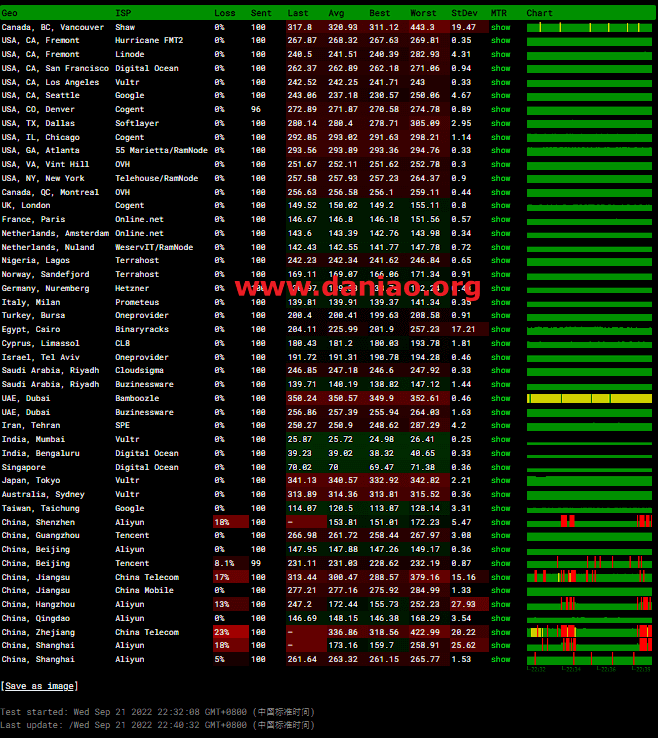Select the 13% loss cell for Hangzhou
This screenshot has width=658, height=738.
pyautogui.click(x=231, y=605)
